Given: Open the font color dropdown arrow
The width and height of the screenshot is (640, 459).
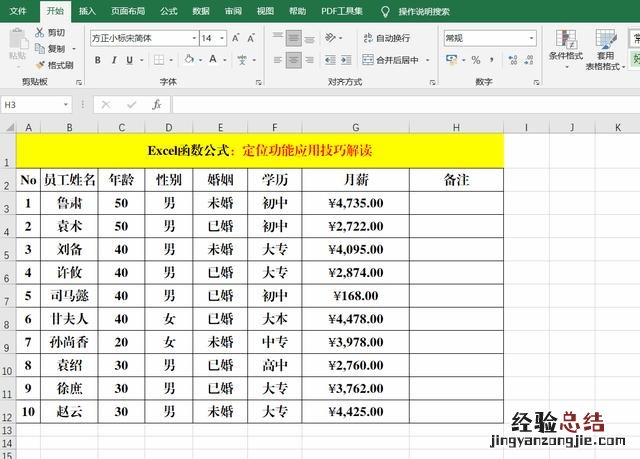Looking at the screenshot, I should [224, 60].
